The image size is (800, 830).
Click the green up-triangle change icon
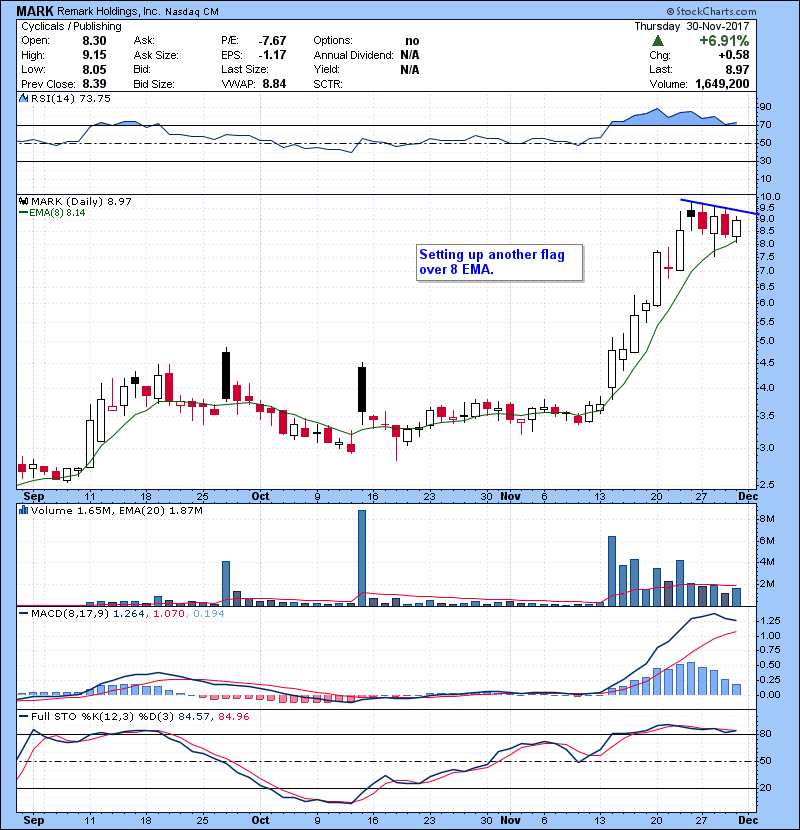658,41
